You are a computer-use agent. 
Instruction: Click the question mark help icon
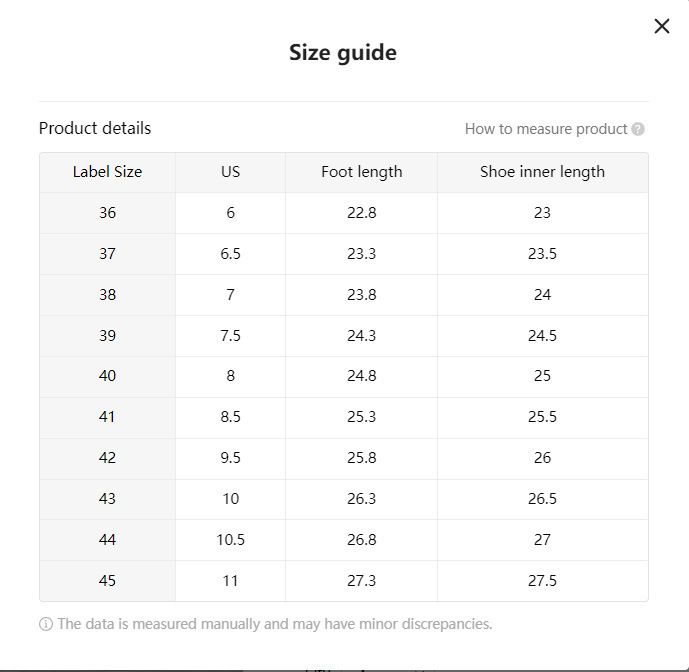click(638, 129)
